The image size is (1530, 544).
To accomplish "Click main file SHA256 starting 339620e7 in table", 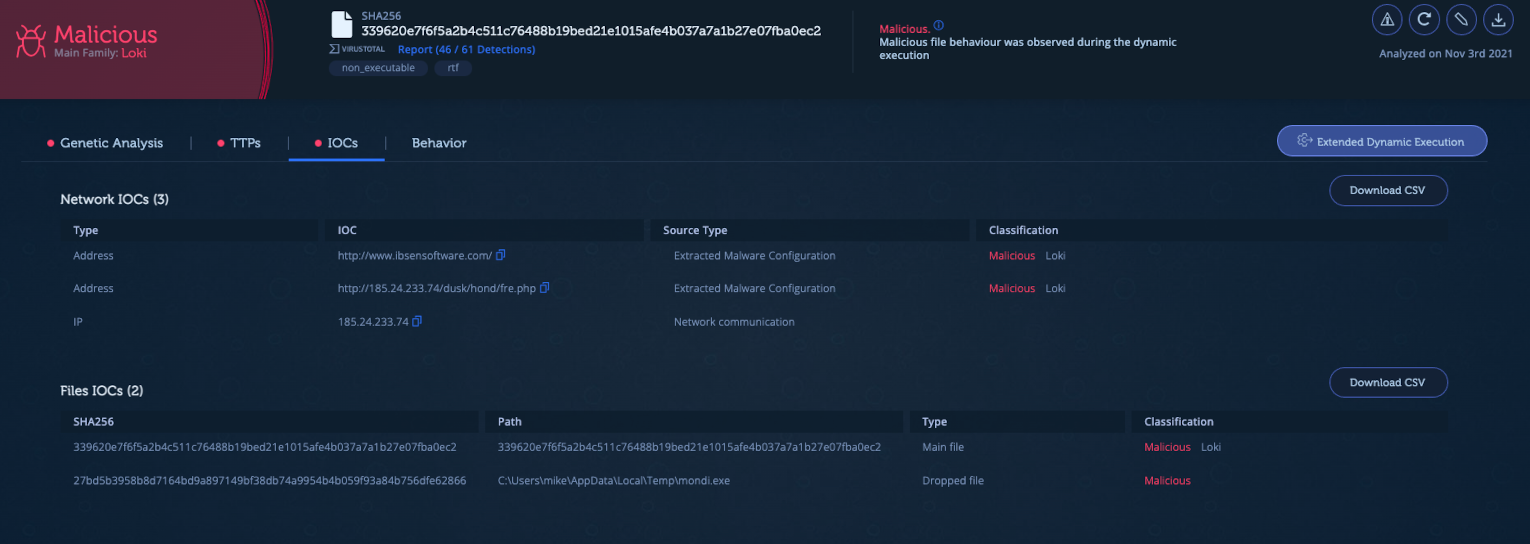I will pyautogui.click(x=265, y=447).
